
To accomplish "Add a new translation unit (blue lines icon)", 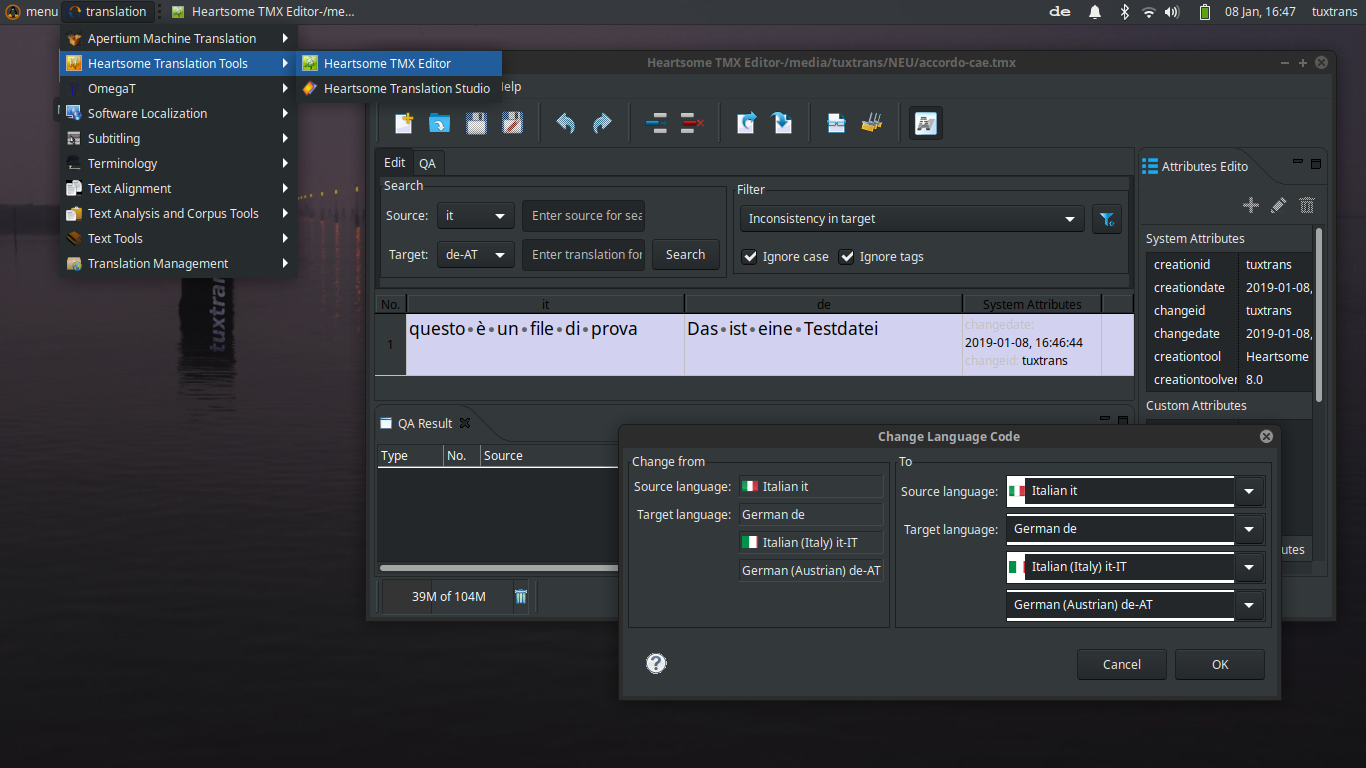I will pyautogui.click(x=656, y=123).
